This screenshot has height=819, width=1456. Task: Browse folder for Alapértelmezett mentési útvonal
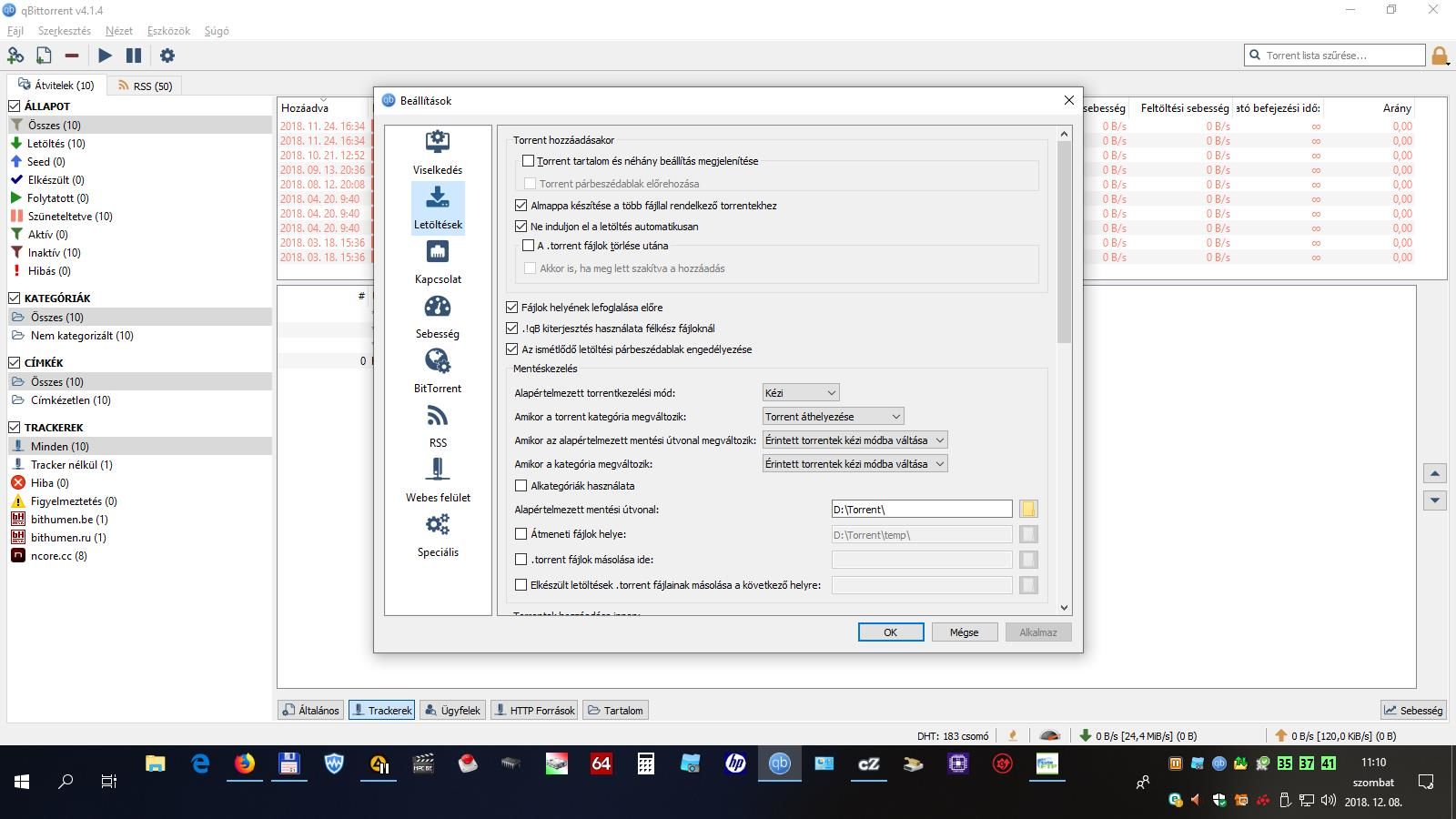coord(1027,509)
